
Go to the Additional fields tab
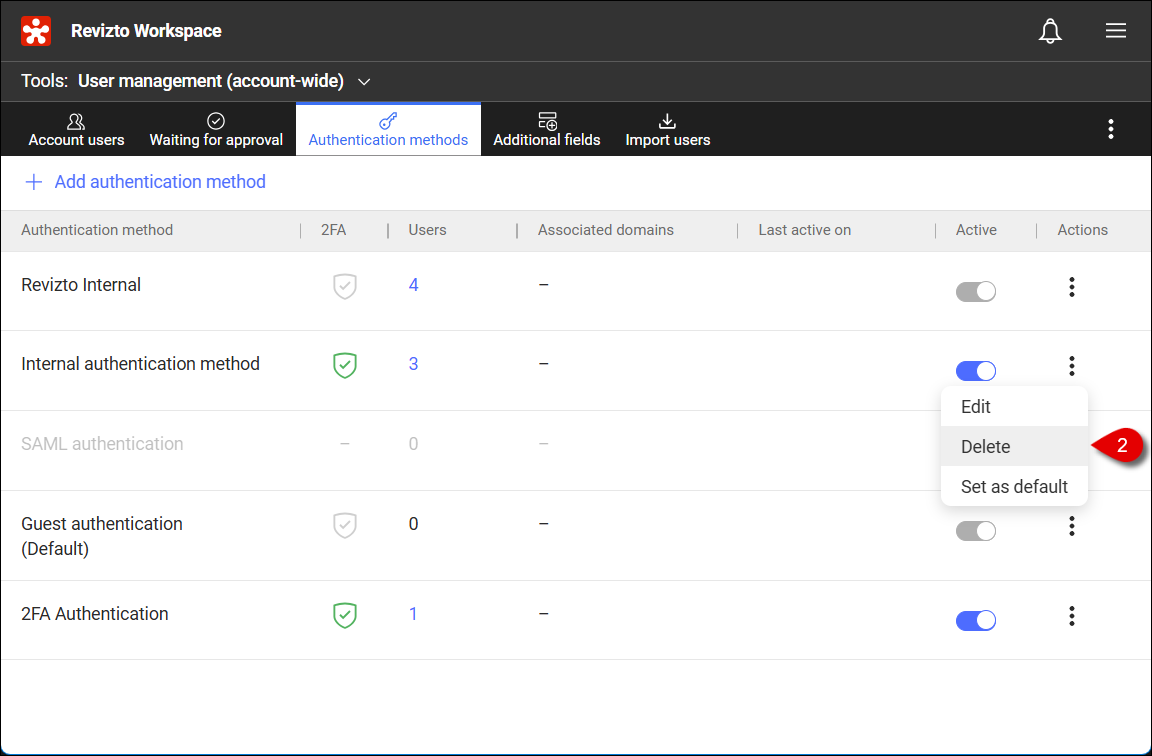coord(547,129)
